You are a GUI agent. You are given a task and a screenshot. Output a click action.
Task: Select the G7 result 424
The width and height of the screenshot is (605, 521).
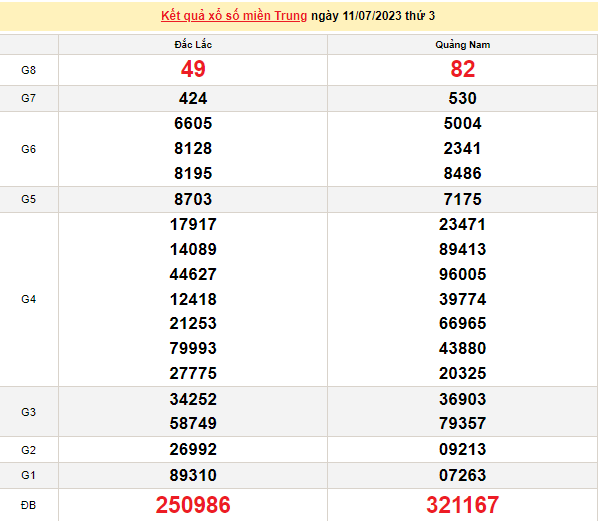coord(192,98)
